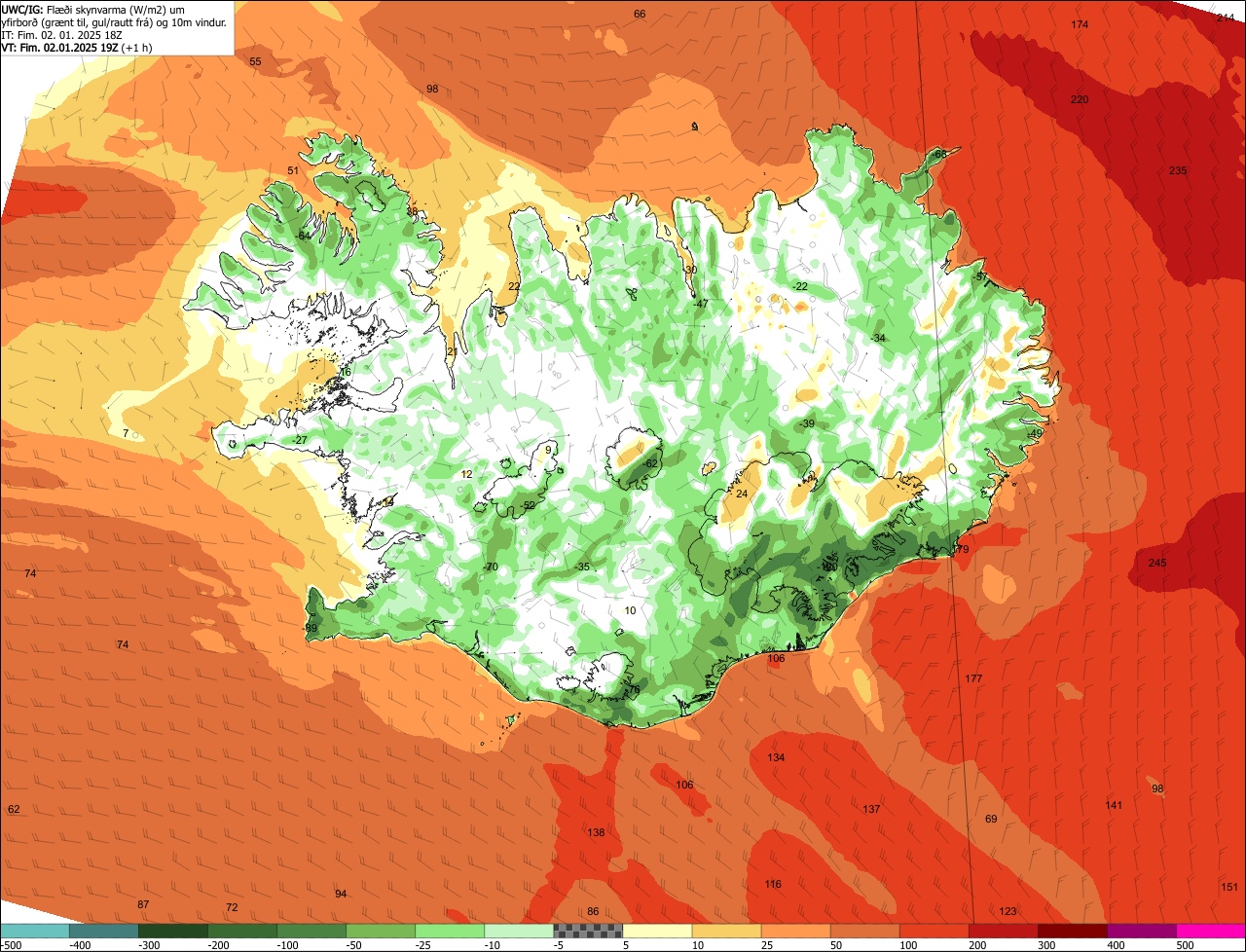The height and width of the screenshot is (952, 1246).
Task: Click the light green -25 to -10 legend swatch
Action: 450,931
